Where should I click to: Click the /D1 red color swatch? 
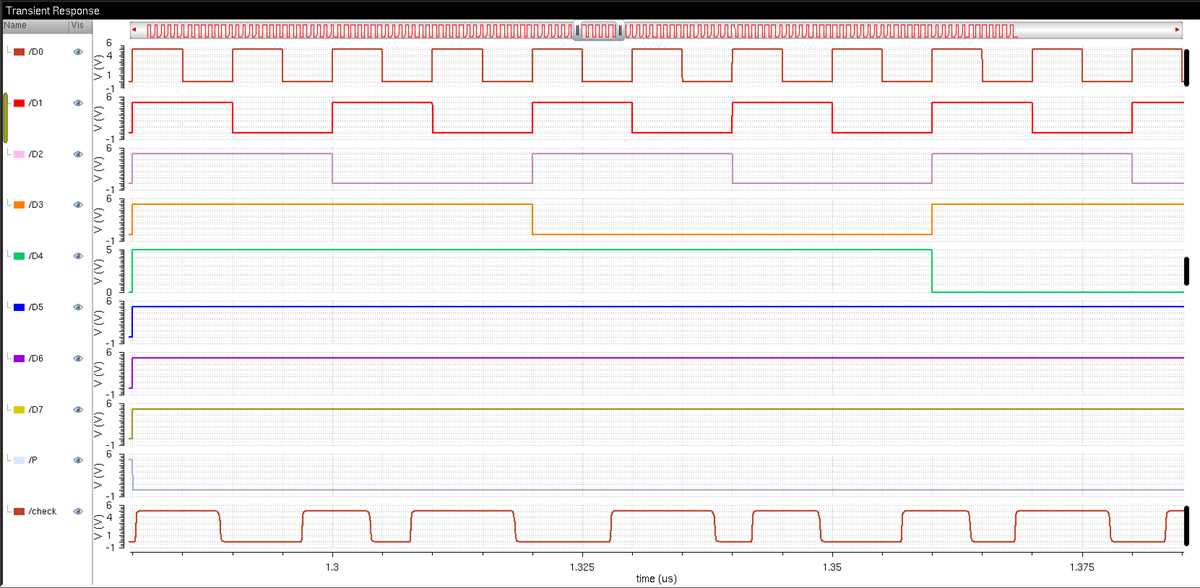point(19,103)
